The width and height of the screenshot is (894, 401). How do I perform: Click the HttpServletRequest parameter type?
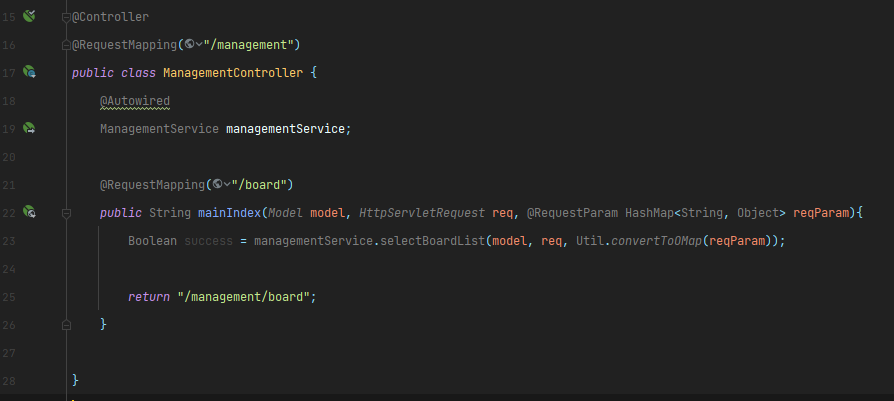[422, 213]
